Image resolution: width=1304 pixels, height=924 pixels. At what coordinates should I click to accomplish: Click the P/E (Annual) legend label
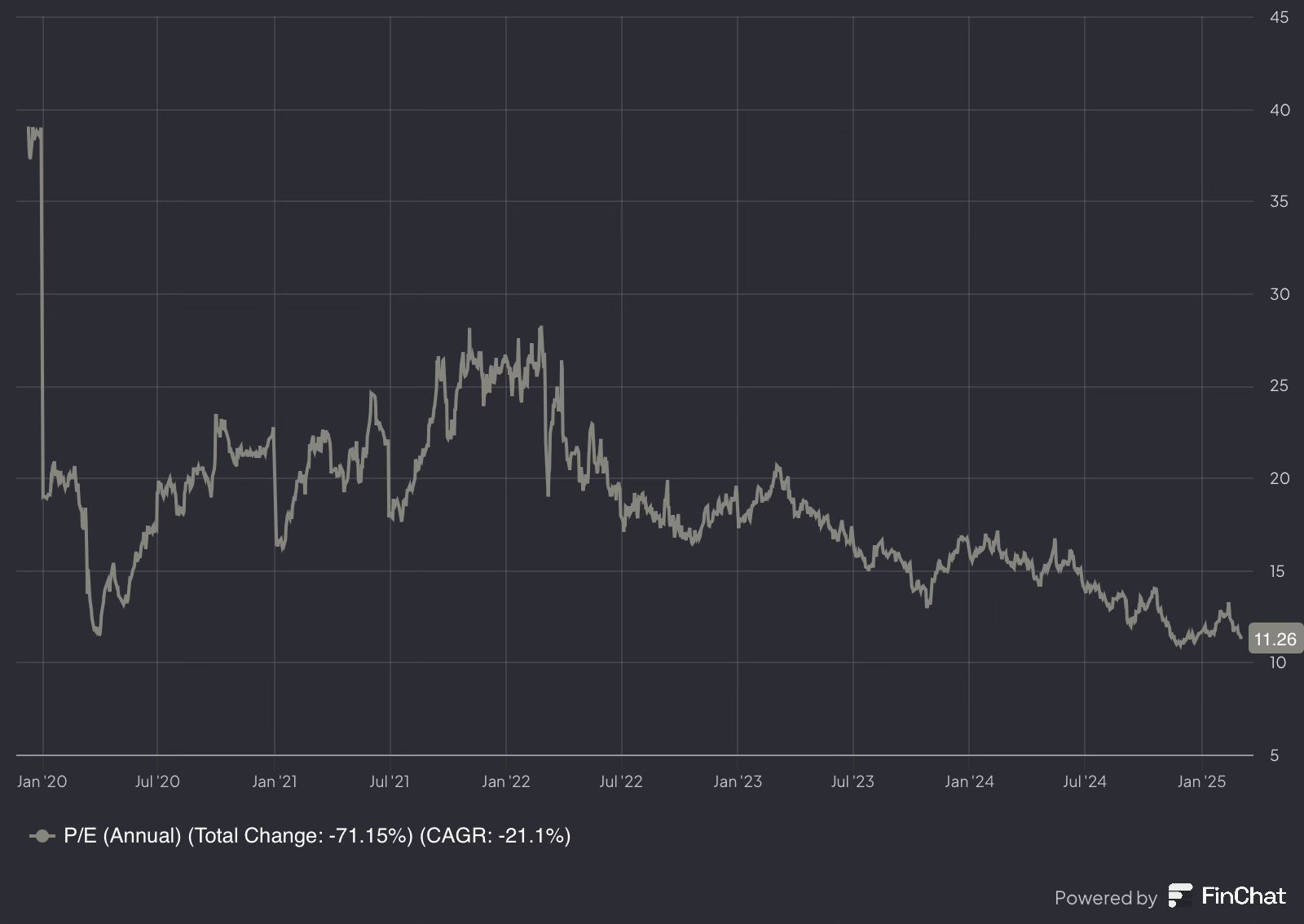[317, 836]
